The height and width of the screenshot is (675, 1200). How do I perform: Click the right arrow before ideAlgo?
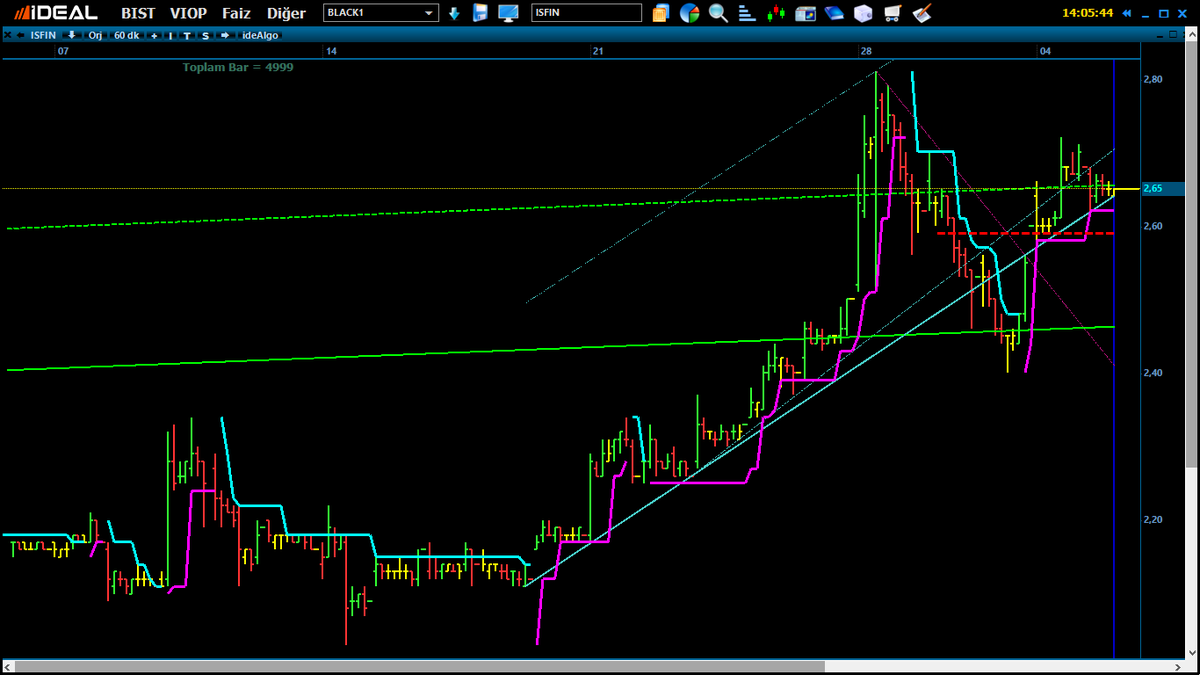pos(225,35)
